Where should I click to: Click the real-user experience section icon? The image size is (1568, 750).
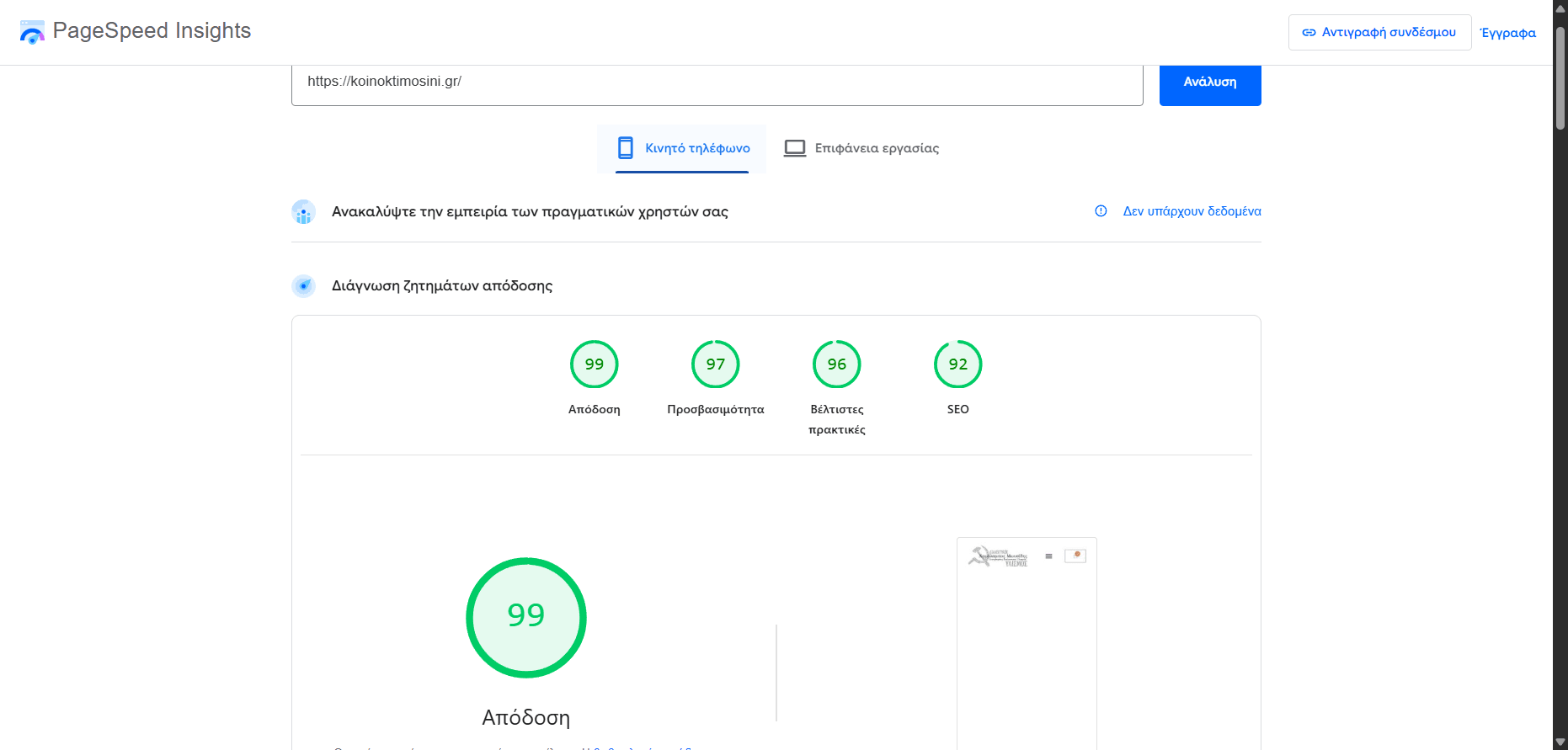coord(303,212)
